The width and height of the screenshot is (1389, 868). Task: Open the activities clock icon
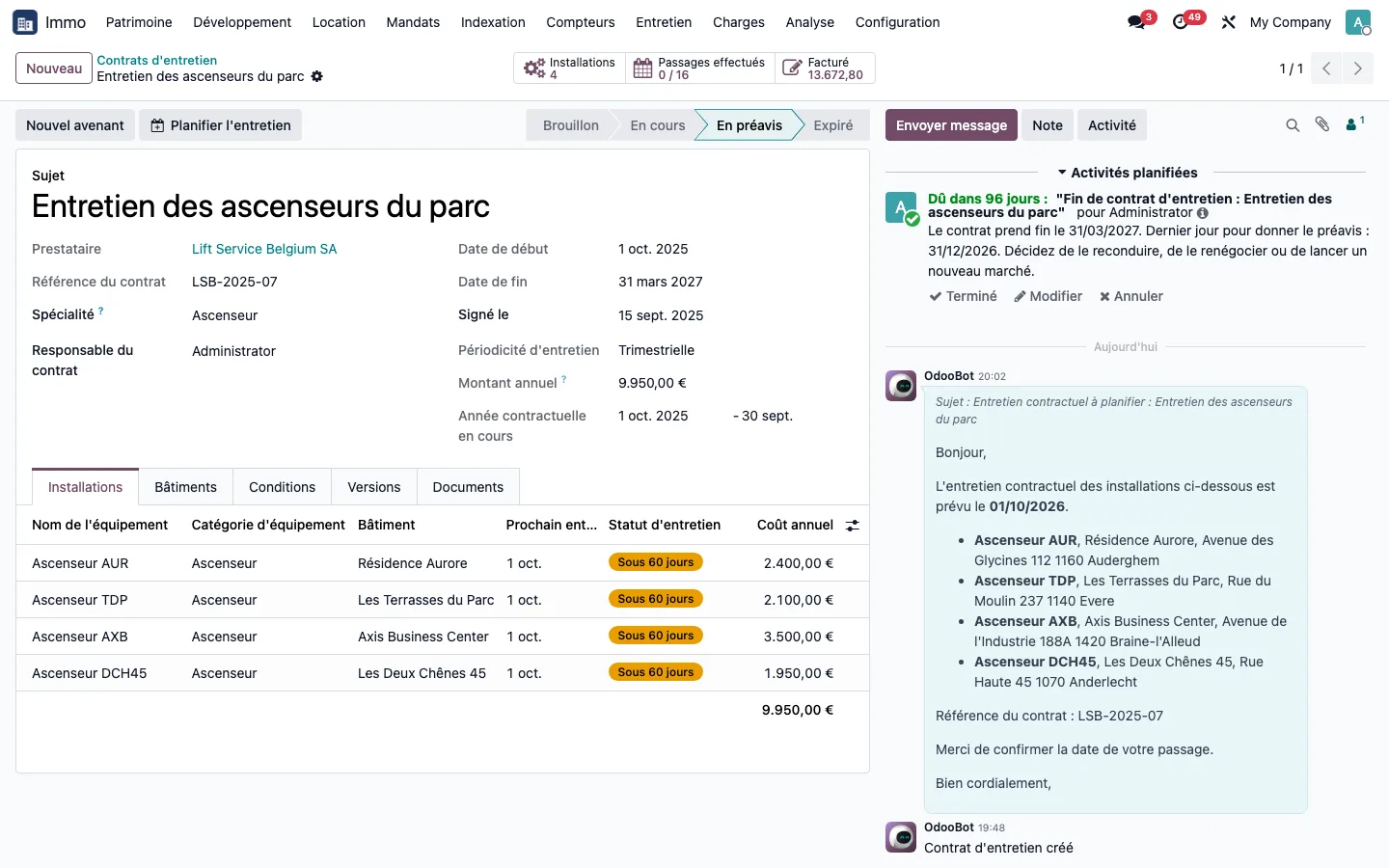coord(1181,22)
